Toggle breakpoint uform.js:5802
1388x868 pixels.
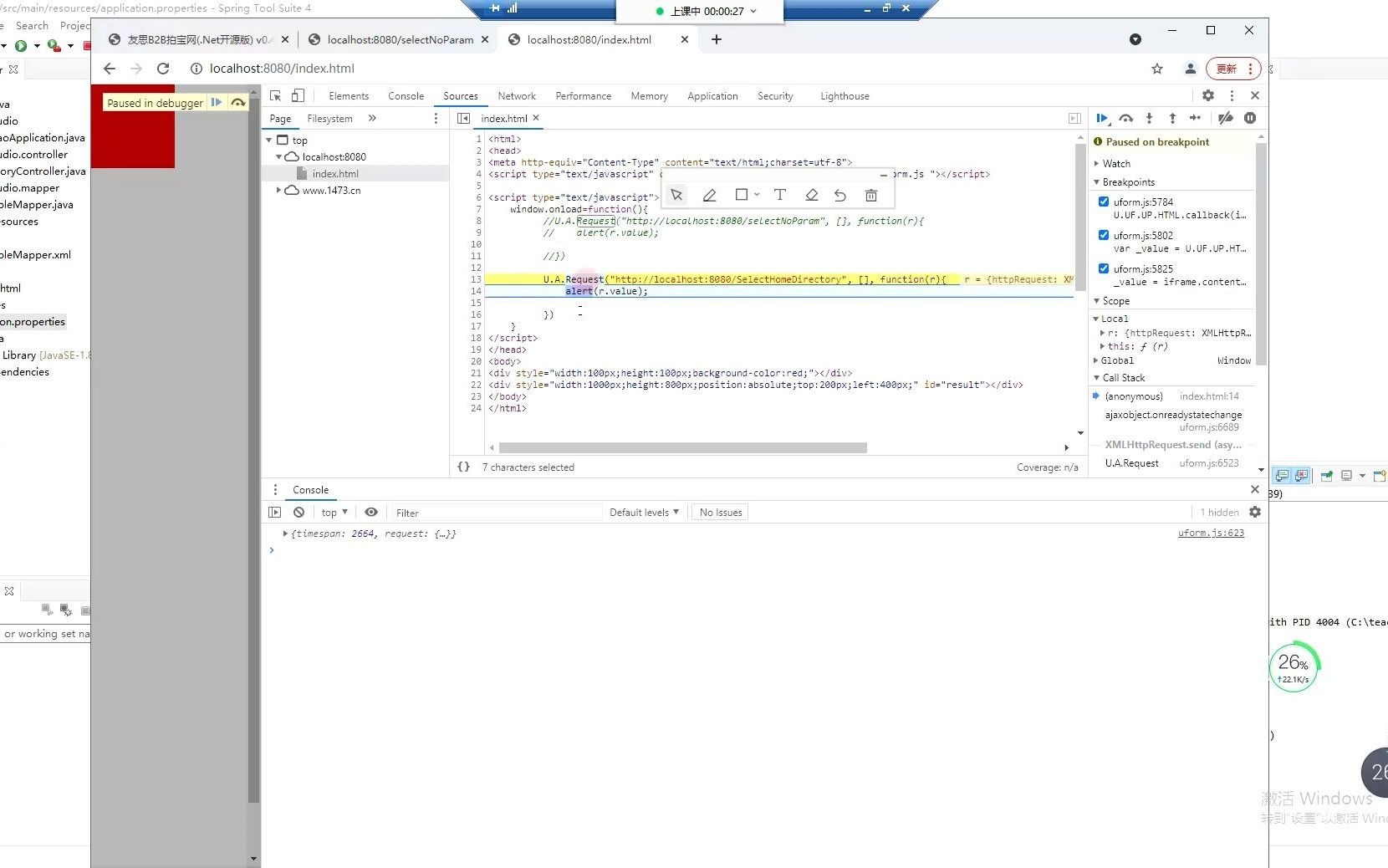(x=1104, y=235)
